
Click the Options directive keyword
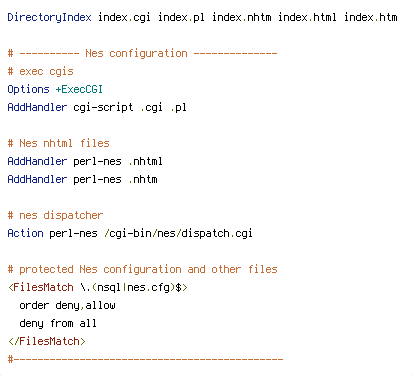tap(28, 89)
